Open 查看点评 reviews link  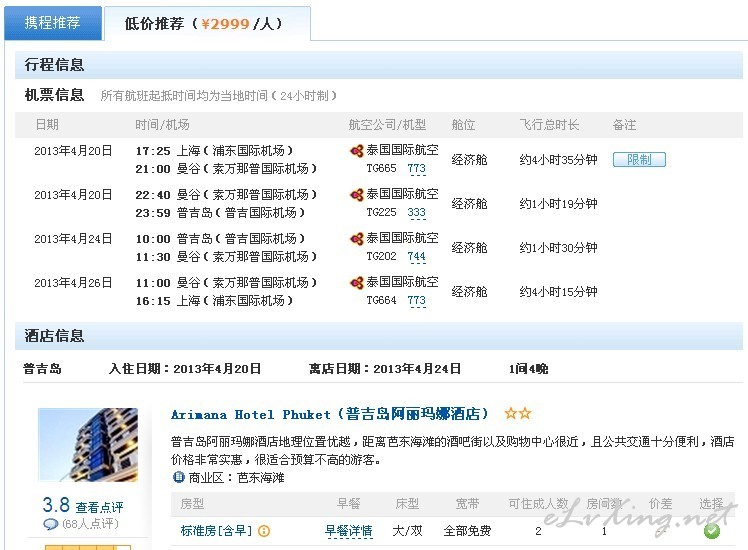[x=99, y=507]
